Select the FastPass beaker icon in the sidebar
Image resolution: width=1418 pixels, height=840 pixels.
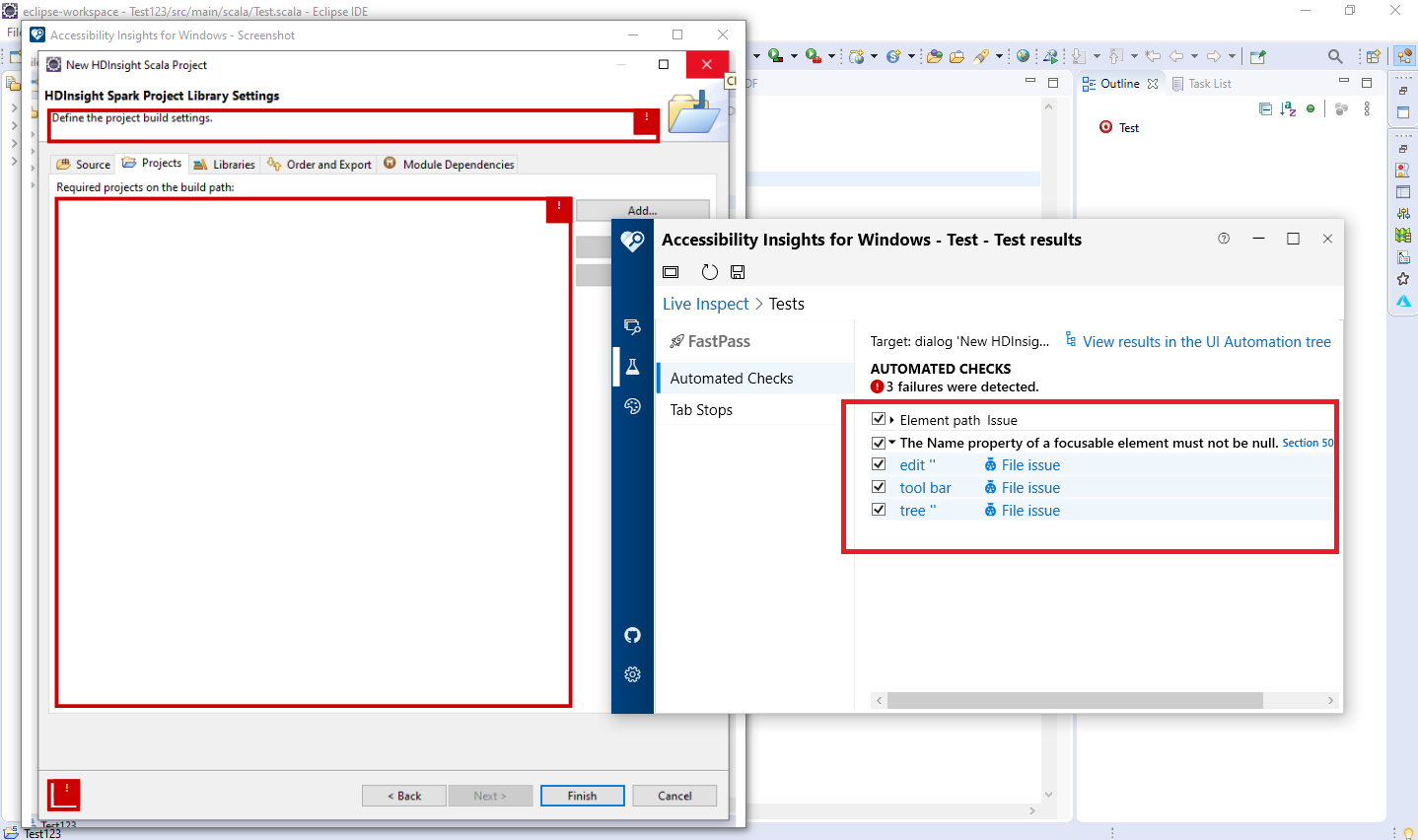pos(632,366)
